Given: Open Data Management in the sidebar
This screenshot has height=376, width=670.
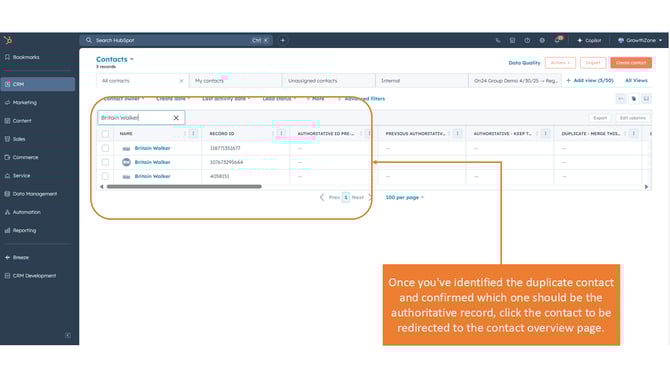Looking at the screenshot, I should click(x=31, y=194).
